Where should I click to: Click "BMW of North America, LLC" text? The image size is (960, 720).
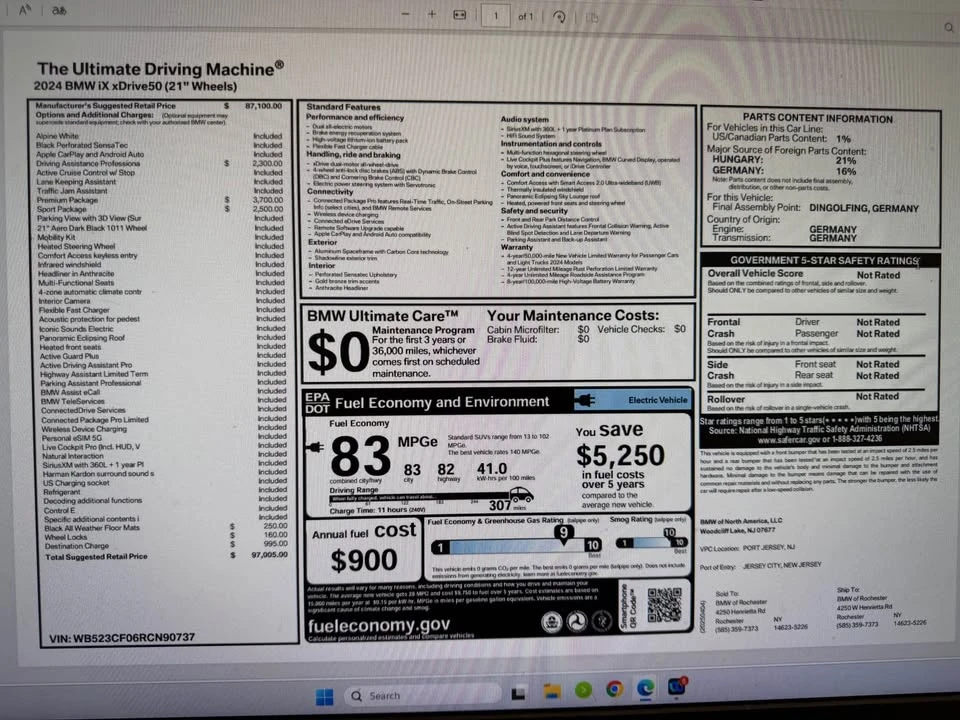tap(741, 521)
